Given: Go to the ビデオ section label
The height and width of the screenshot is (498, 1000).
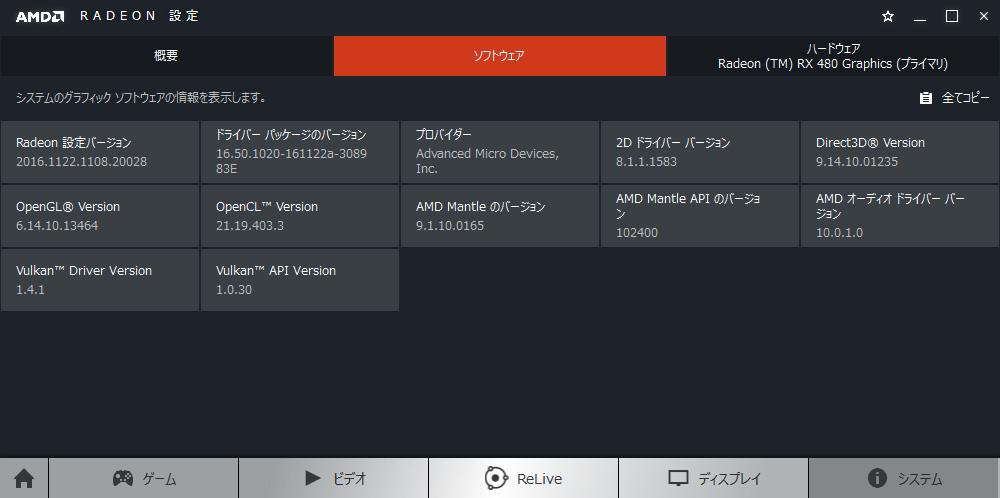Looking at the screenshot, I should click(x=349, y=479).
